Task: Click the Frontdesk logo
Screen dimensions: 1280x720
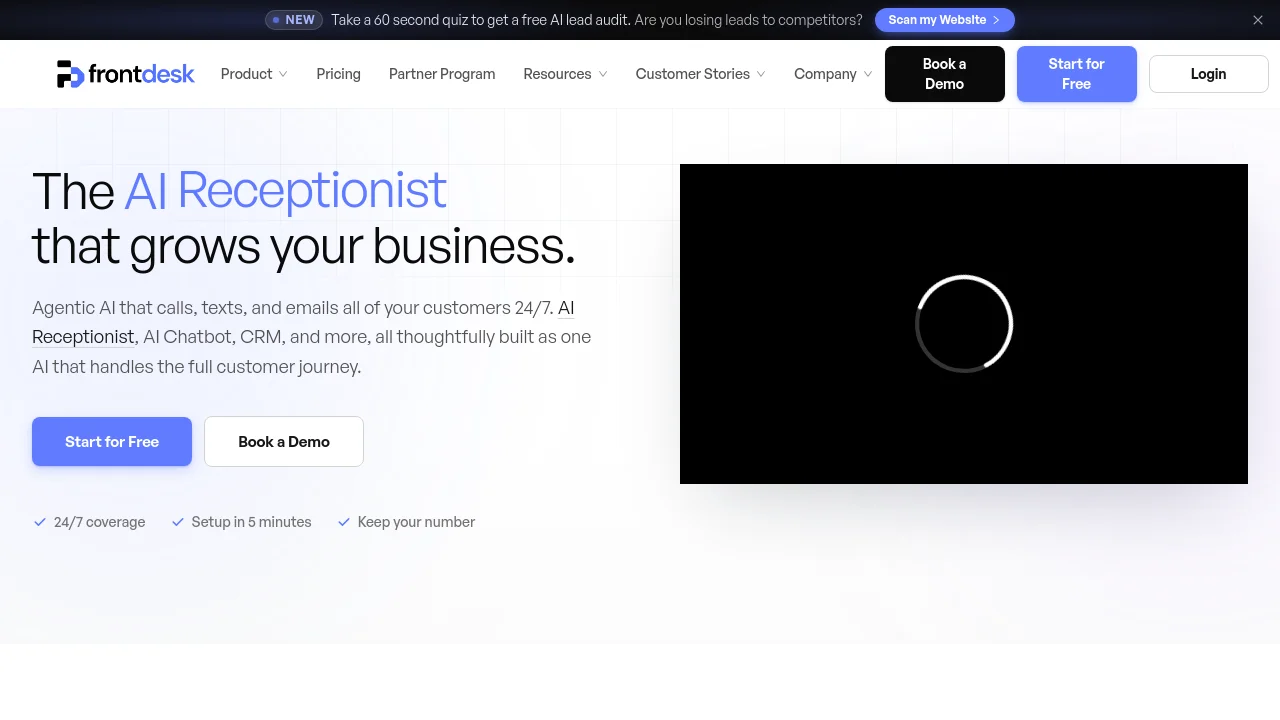Action: point(125,74)
